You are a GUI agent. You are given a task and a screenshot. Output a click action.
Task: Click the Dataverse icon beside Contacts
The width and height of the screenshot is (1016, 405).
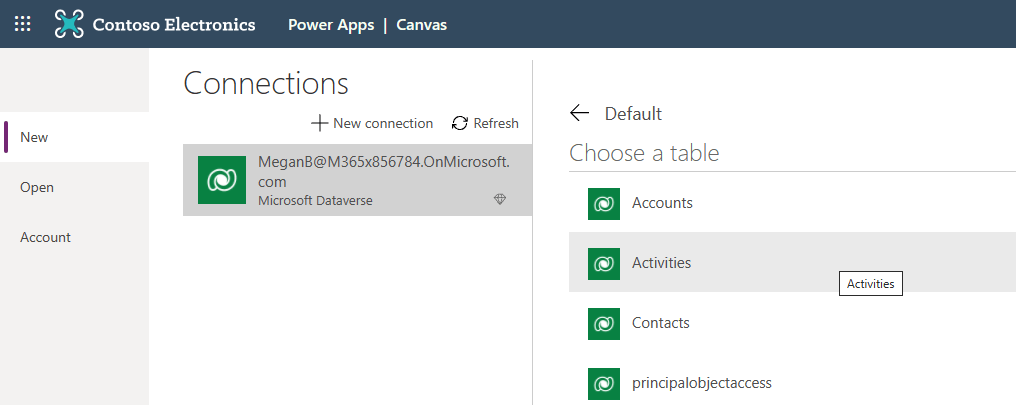tap(604, 323)
